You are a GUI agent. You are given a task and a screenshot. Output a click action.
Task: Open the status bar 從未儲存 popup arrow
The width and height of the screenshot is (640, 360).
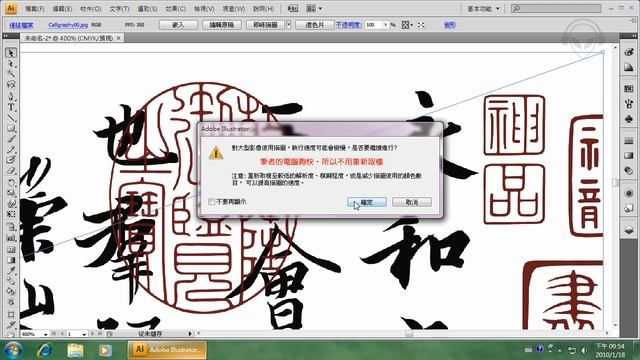point(190,334)
